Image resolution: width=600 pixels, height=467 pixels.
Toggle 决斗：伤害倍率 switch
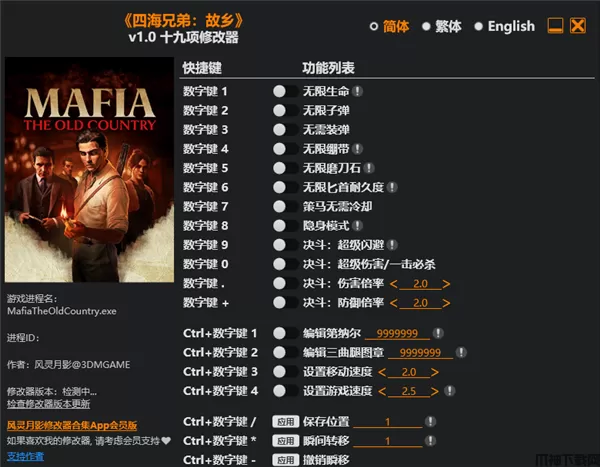pyautogui.click(x=285, y=283)
